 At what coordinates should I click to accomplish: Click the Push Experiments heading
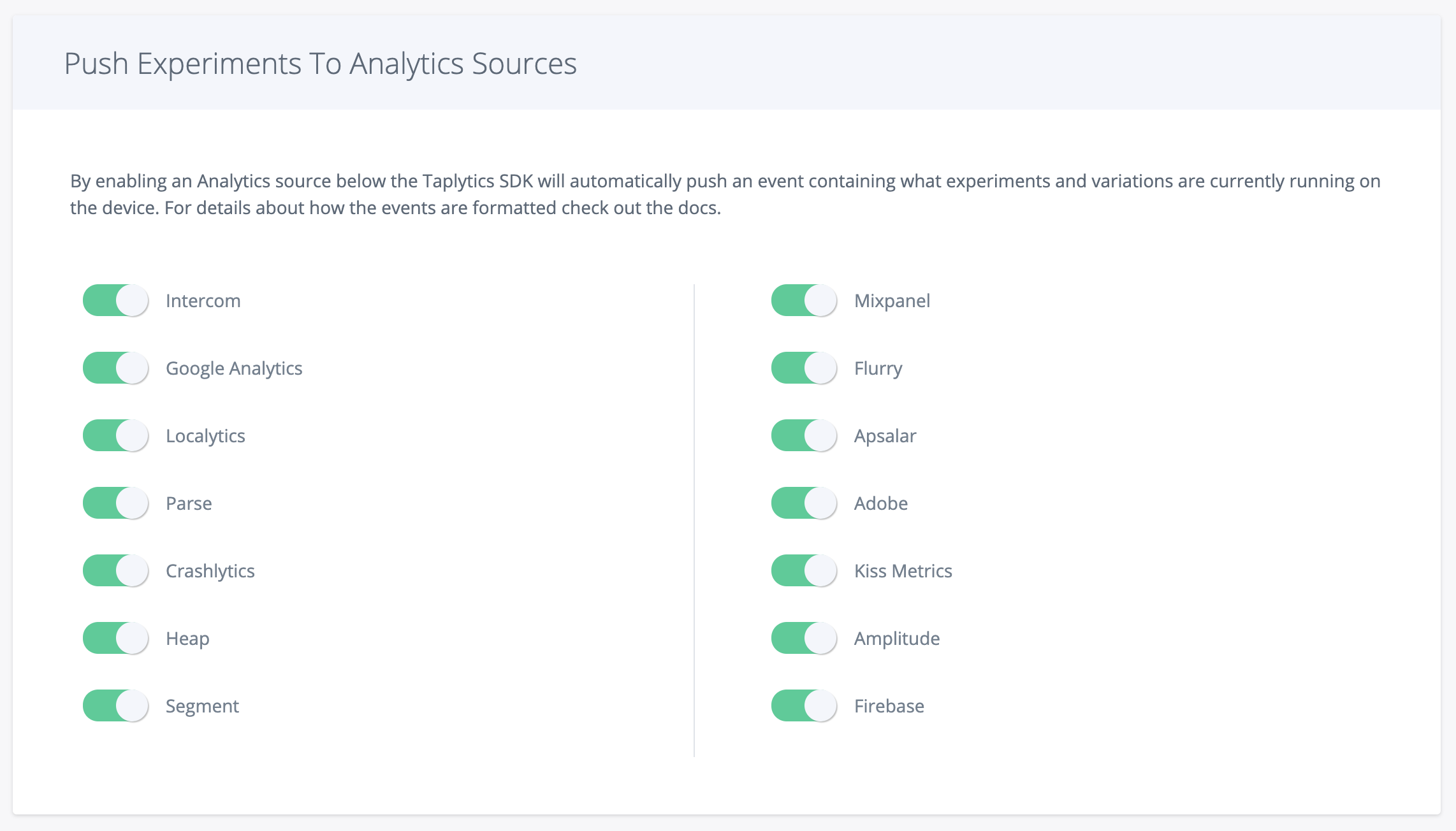click(x=320, y=64)
